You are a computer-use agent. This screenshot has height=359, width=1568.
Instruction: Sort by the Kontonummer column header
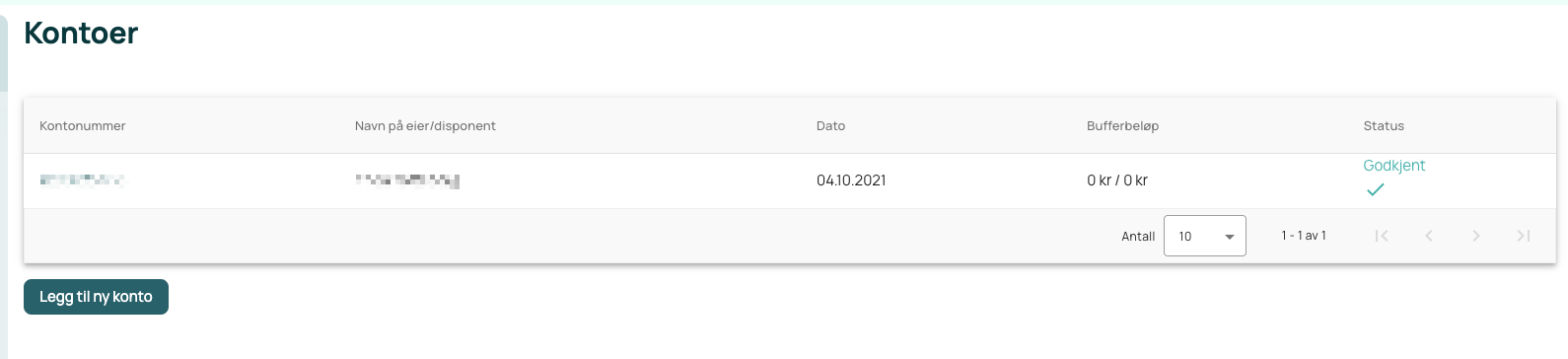coord(83,126)
